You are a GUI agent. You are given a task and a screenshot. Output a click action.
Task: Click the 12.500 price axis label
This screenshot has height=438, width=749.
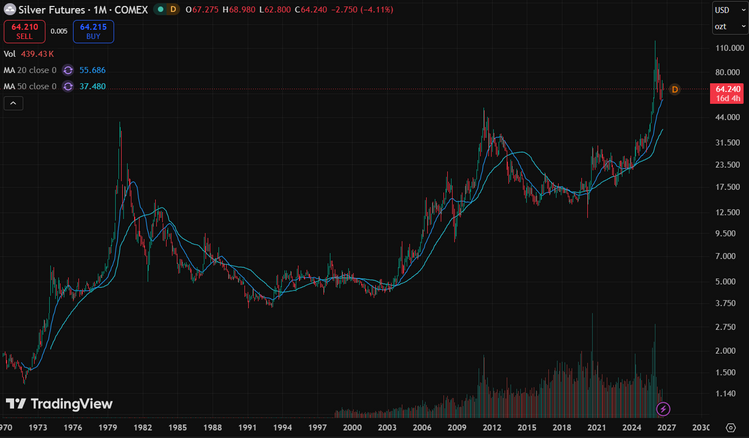(730, 212)
